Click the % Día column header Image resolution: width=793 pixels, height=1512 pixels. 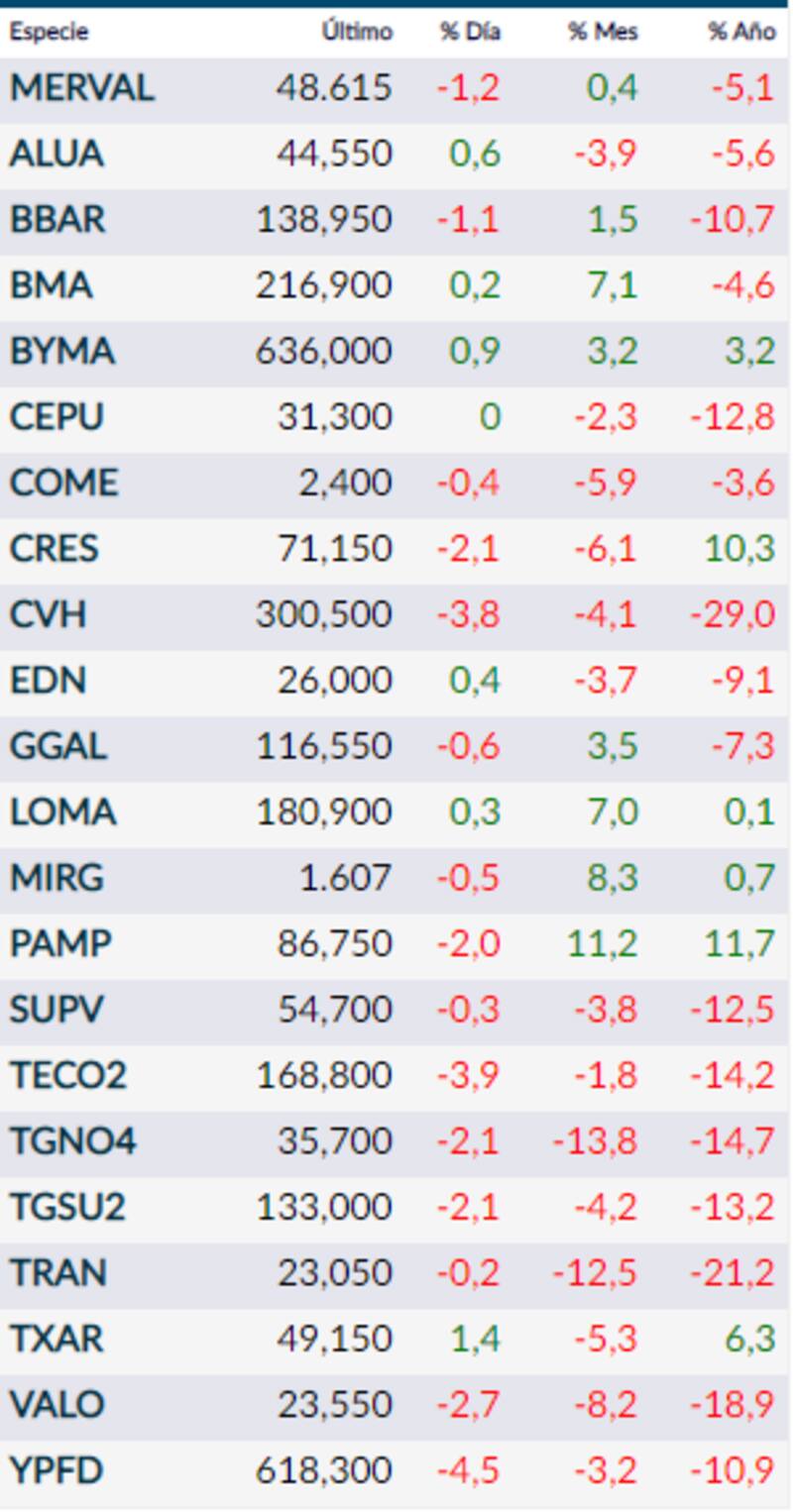click(x=470, y=32)
